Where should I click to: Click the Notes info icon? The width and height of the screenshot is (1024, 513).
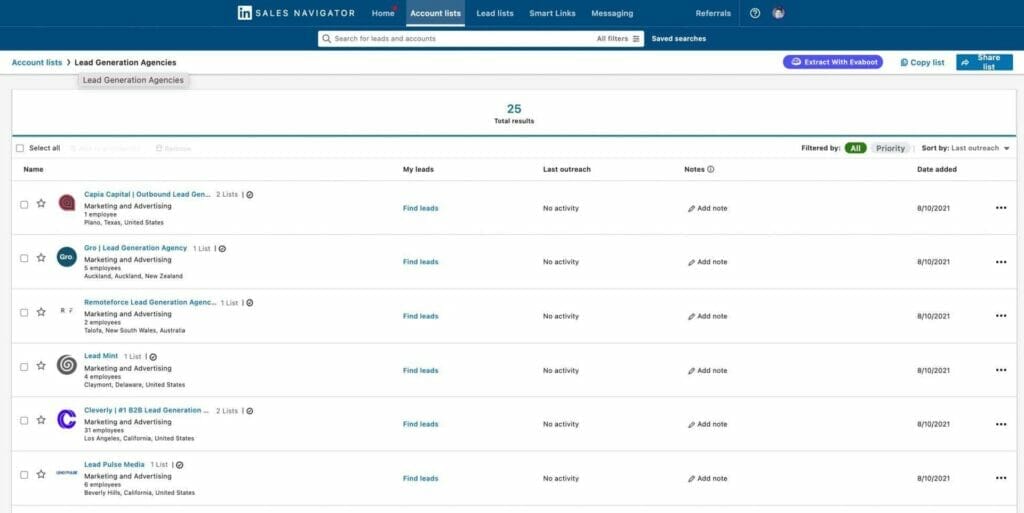pyautogui.click(x=711, y=170)
